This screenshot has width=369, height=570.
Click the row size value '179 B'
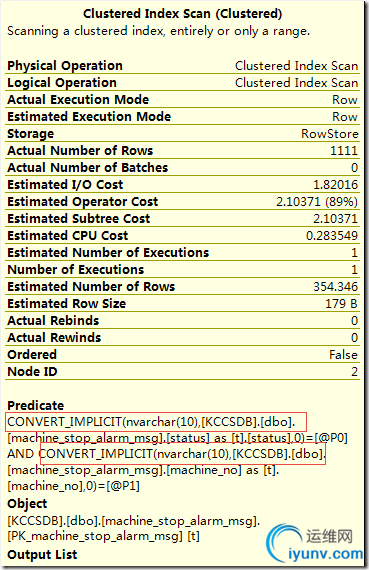pos(341,304)
